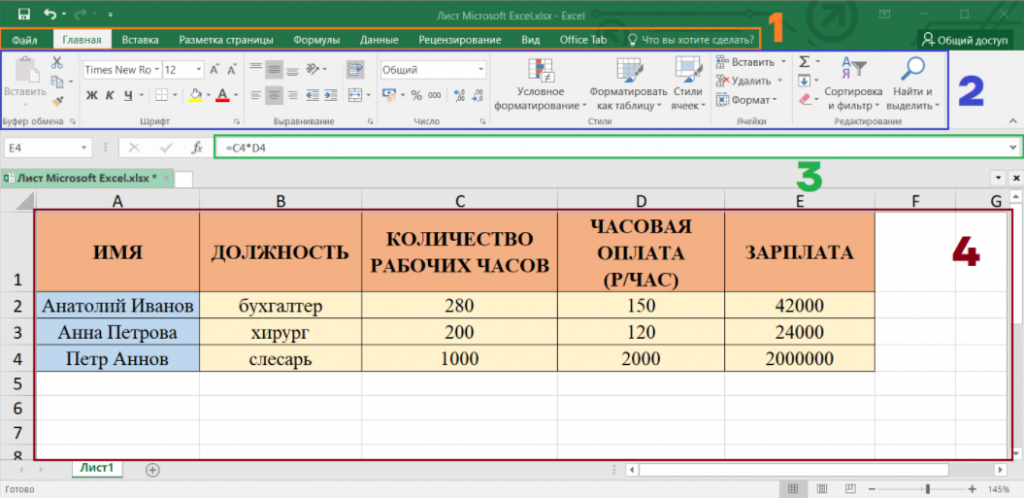Screen dimensions: 1024x498
Task: Click cell with value 2000000
Action: coord(799,358)
